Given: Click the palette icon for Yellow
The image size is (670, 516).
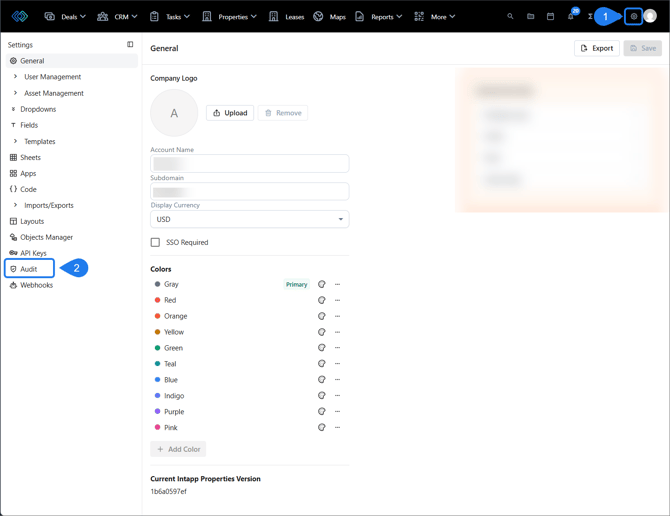Looking at the screenshot, I should click(322, 332).
